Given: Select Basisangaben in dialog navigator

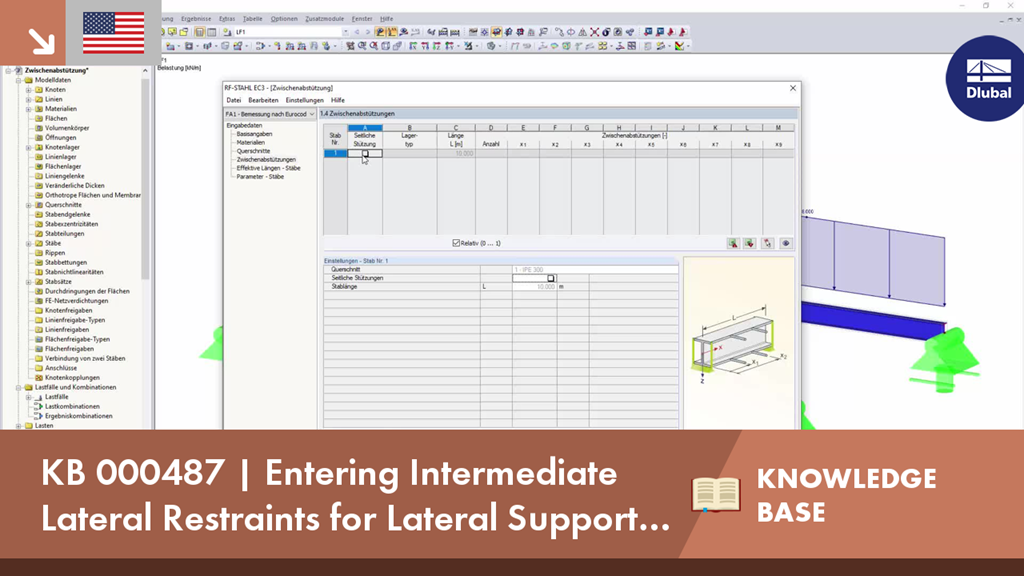Looking at the screenshot, I should pos(254,134).
